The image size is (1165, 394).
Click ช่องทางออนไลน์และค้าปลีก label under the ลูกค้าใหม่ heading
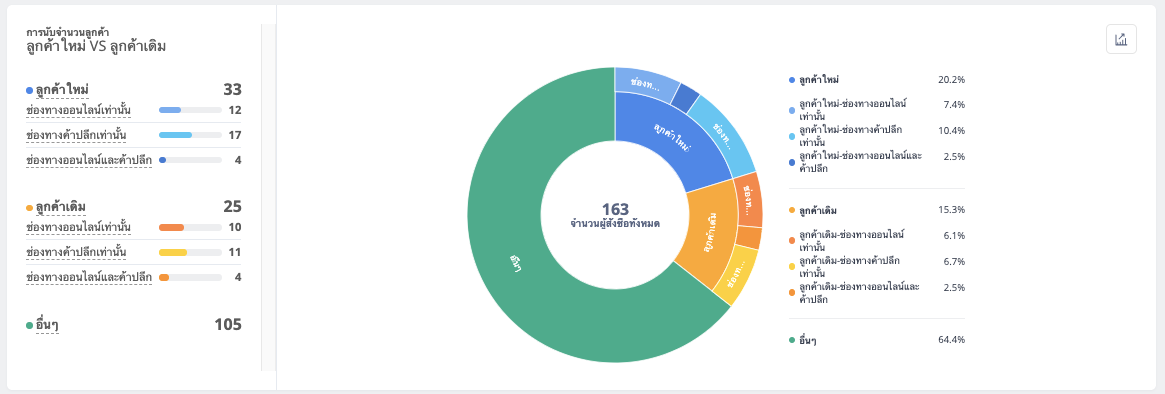coord(88,160)
